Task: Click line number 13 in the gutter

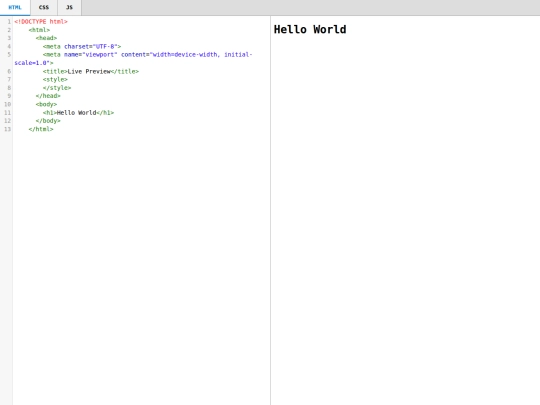Action: [8, 129]
